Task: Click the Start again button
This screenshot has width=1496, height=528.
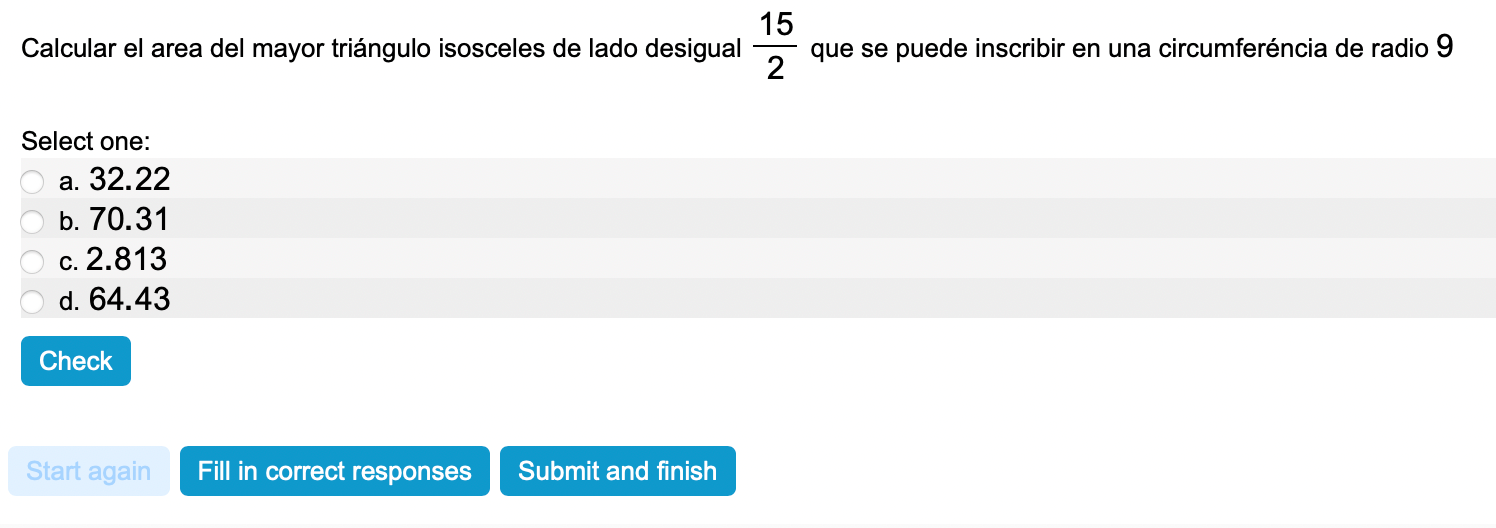Action: click(89, 471)
